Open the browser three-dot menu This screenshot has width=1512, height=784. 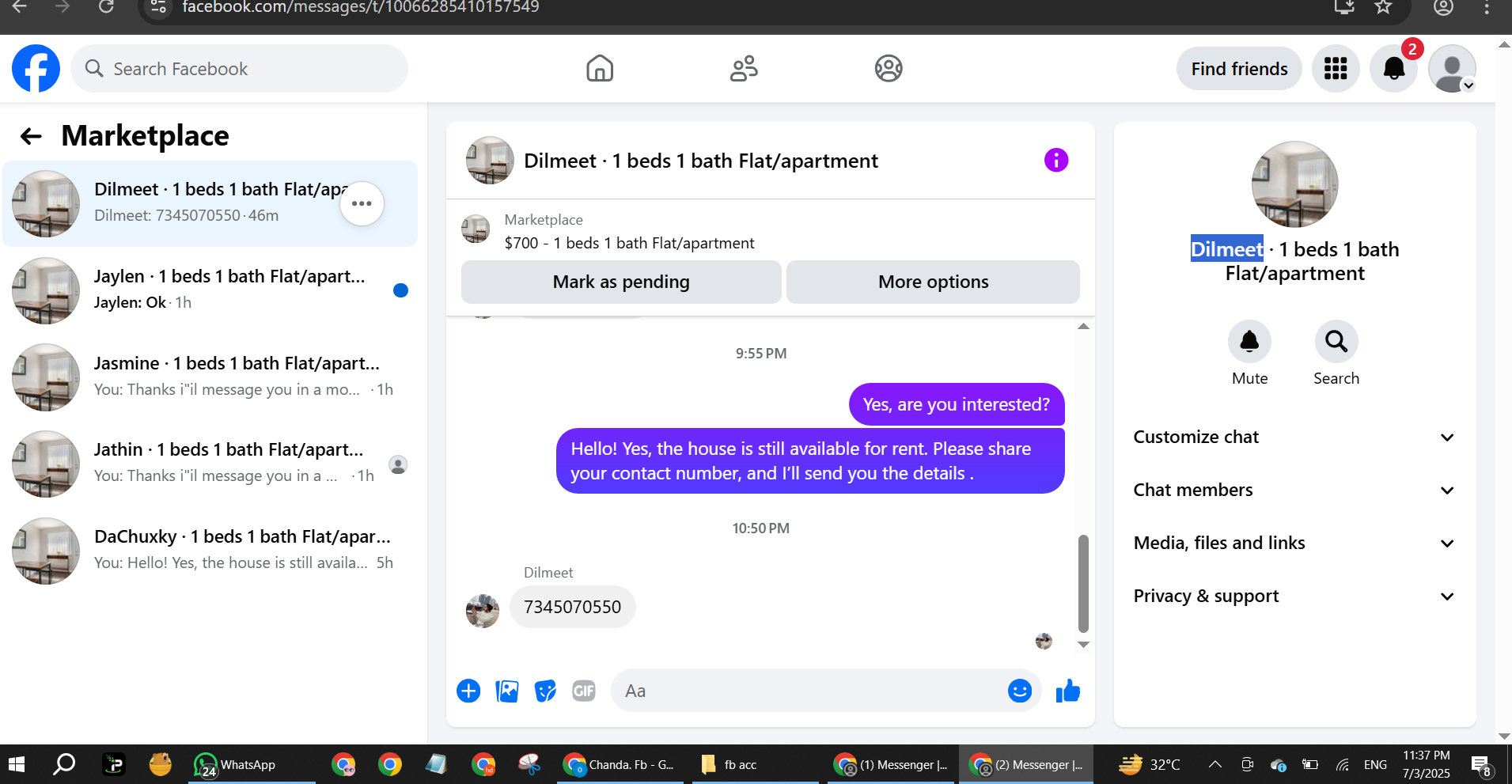[1487, 7]
